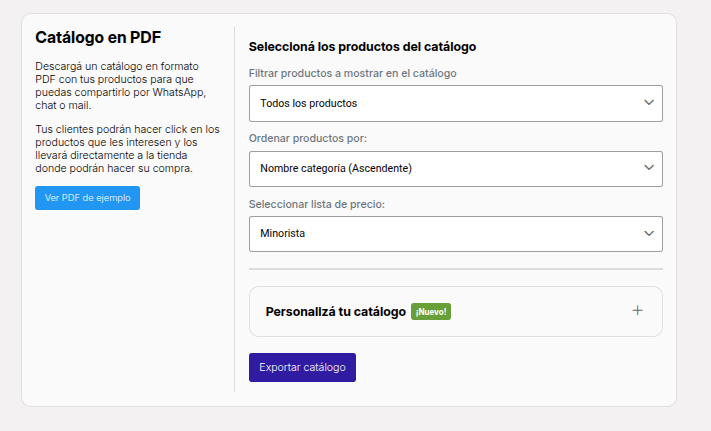Screen dimensions: 711x431
Task: Click the Filtrar productos a mostrar label
Action: (352, 73)
